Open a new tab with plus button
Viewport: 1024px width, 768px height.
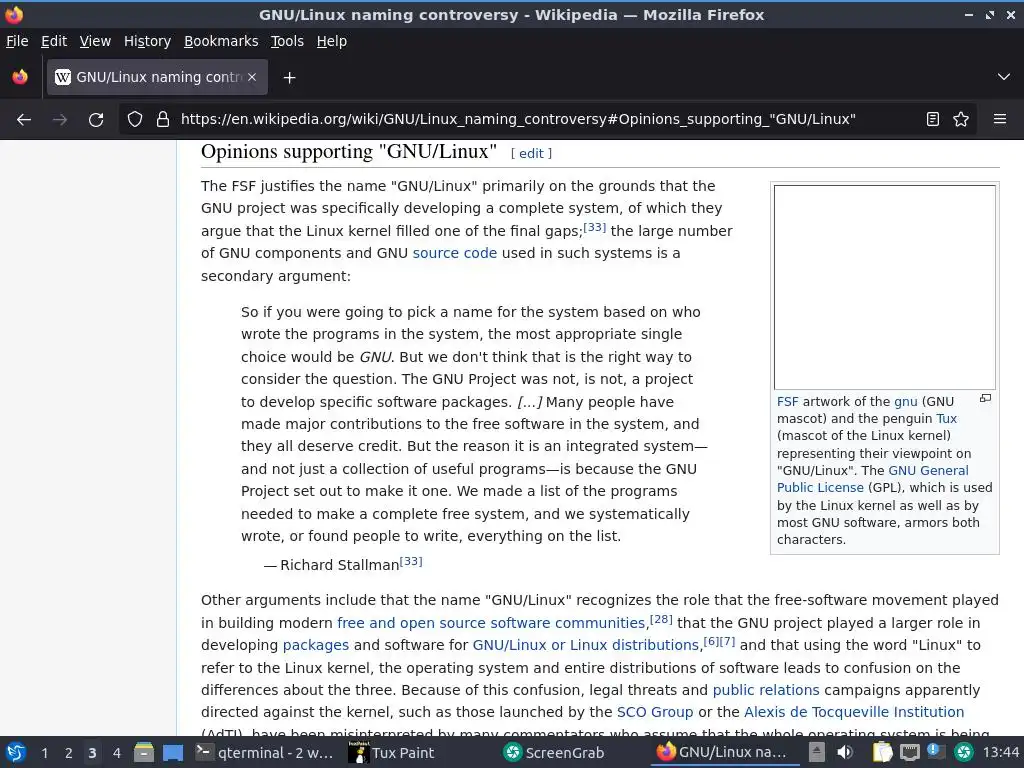click(x=289, y=78)
